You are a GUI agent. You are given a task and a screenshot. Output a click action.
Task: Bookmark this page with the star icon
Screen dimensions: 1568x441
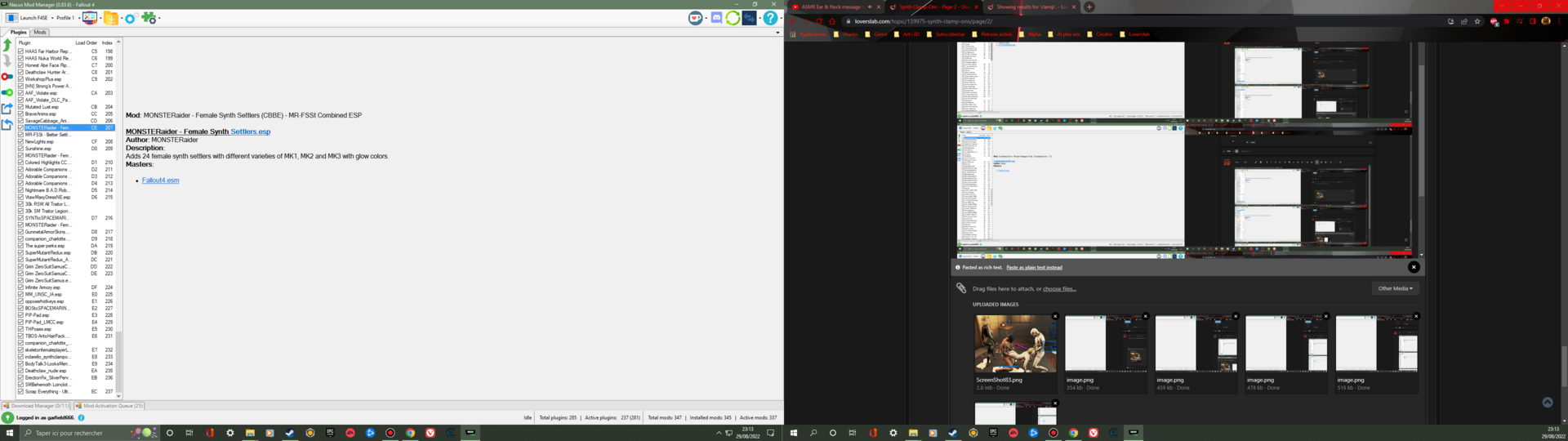coord(1477,21)
